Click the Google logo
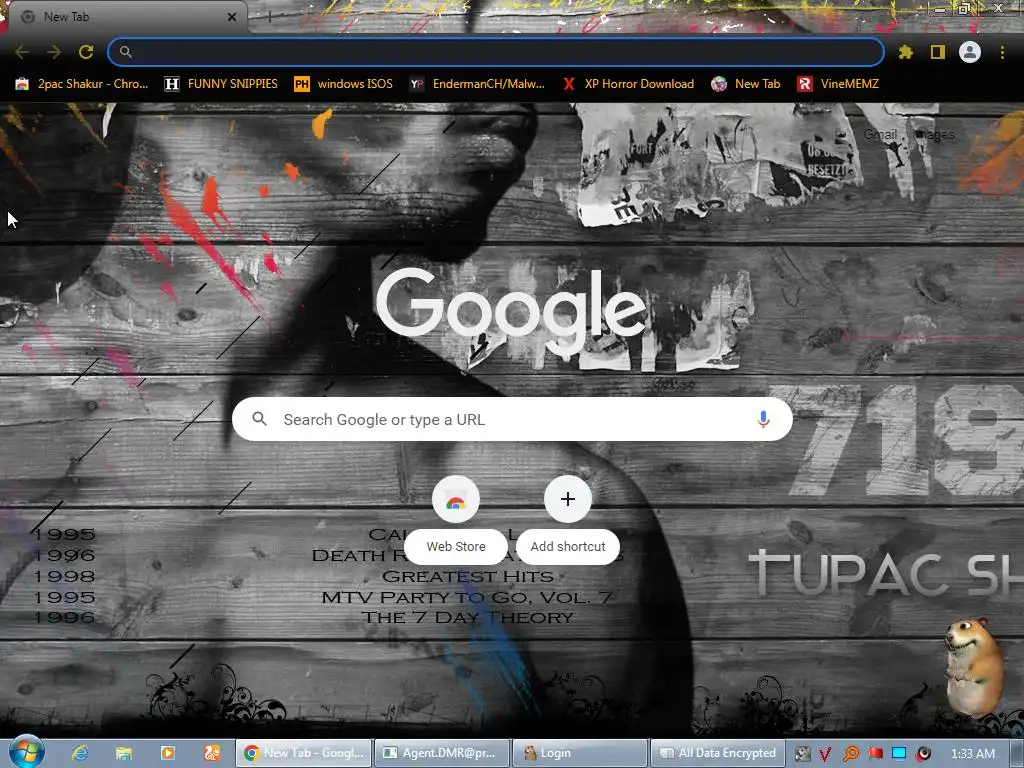1024x768 pixels. click(511, 312)
